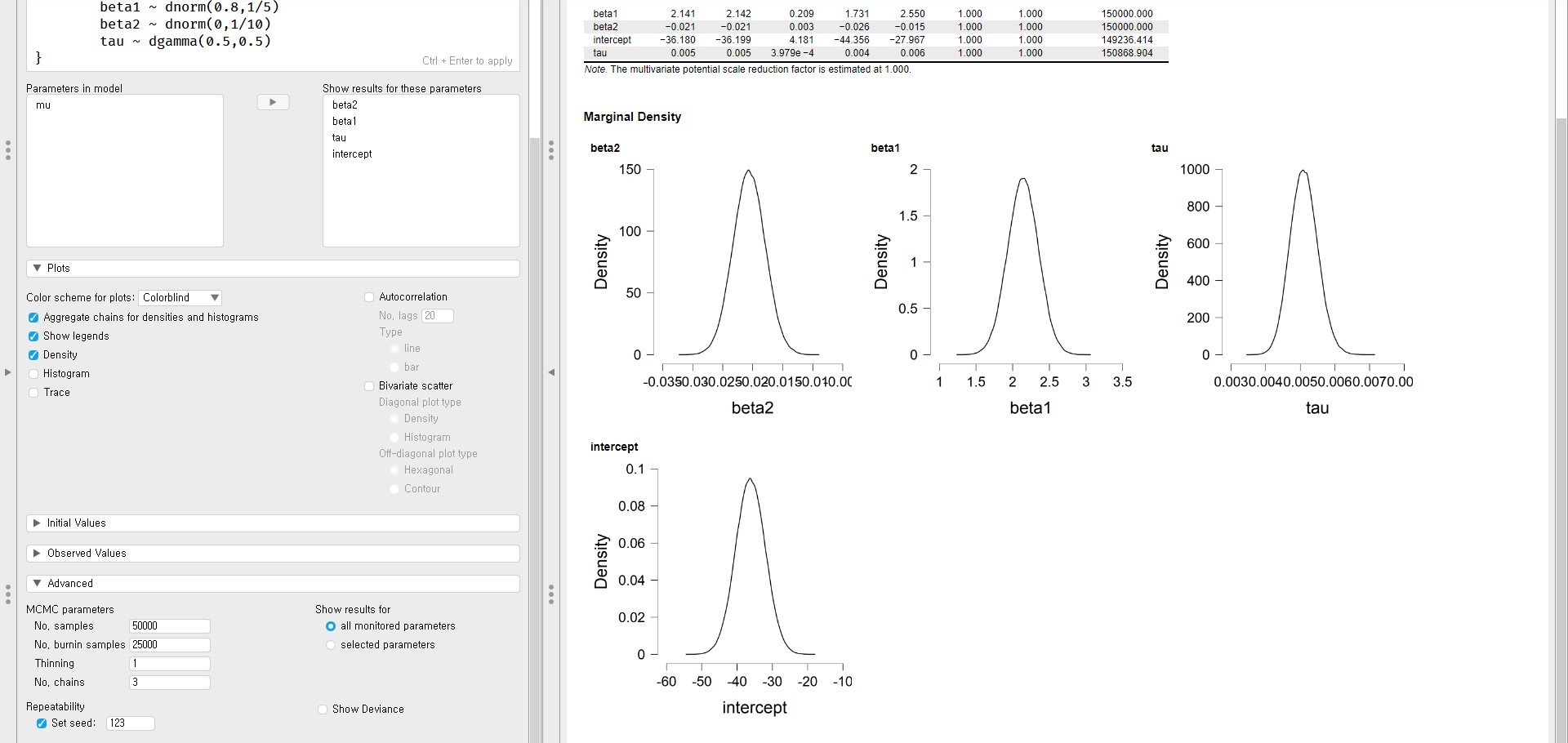The image size is (1568, 743).
Task: Turn on Autocorrelation plots
Action: coord(369,297)
